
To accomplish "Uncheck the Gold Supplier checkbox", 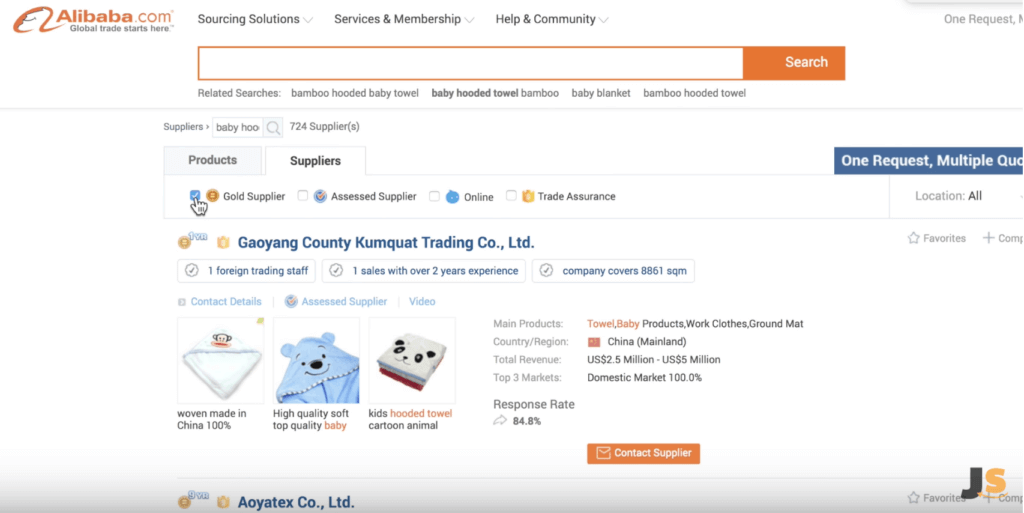I will [x=195, y=194].
